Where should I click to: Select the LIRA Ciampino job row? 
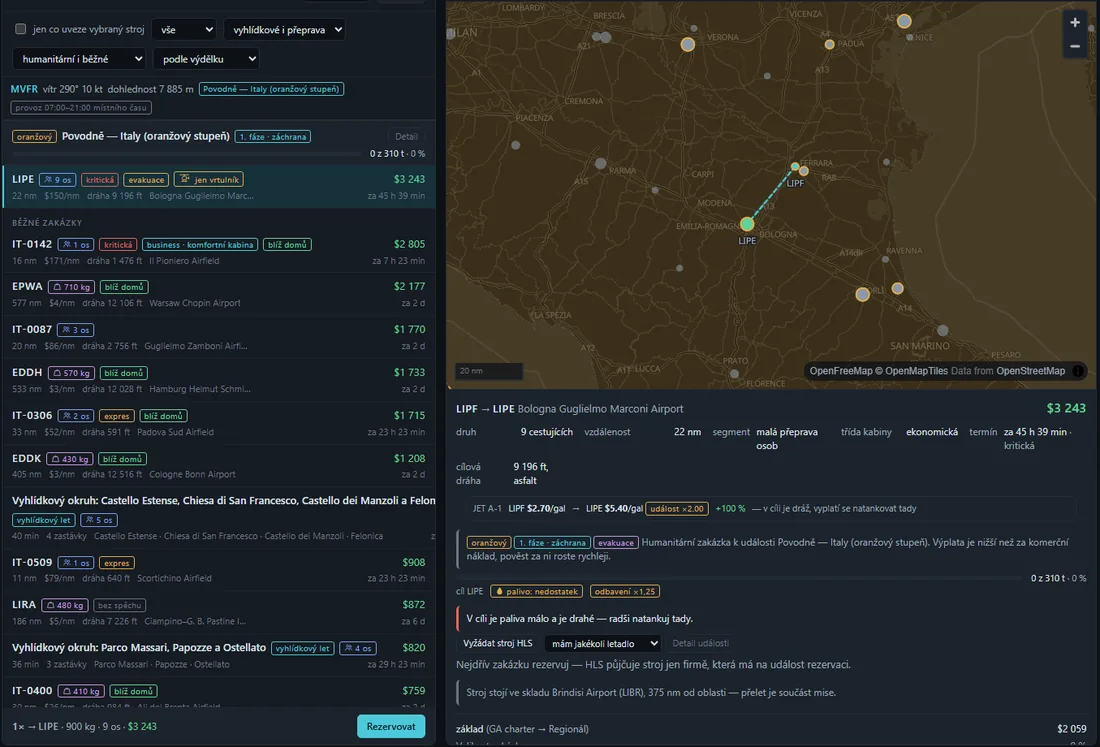point(219,612)
